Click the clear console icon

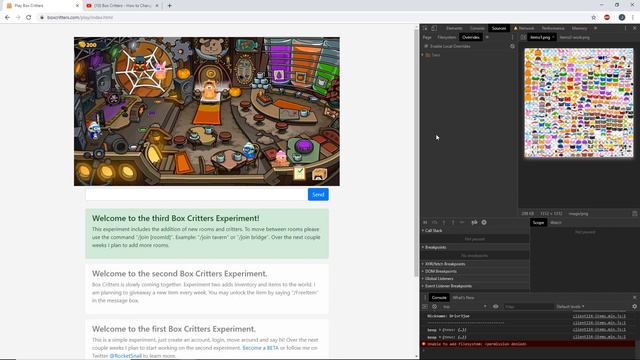434,307
